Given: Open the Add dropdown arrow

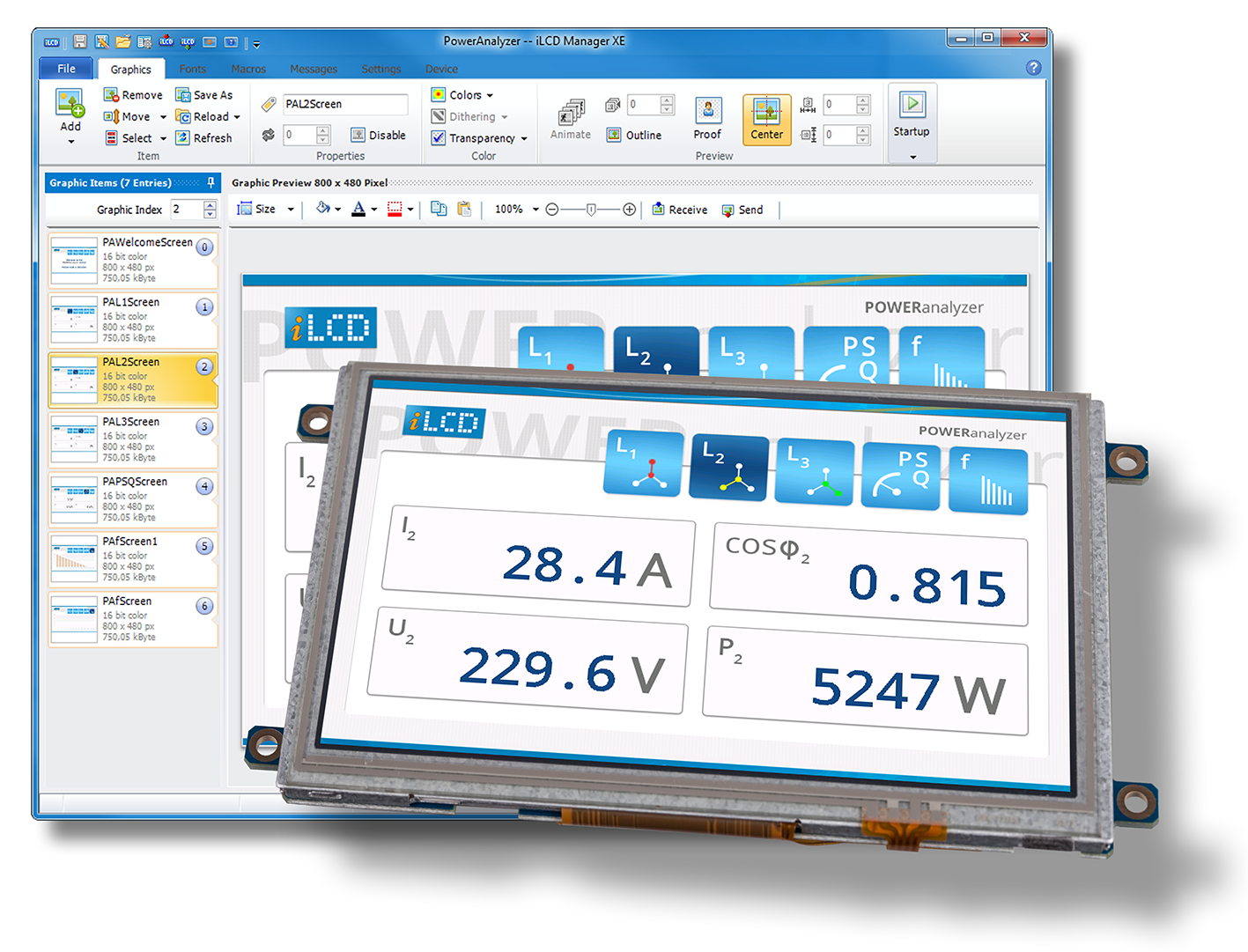Looking at the screenshot, I should 71,141.
